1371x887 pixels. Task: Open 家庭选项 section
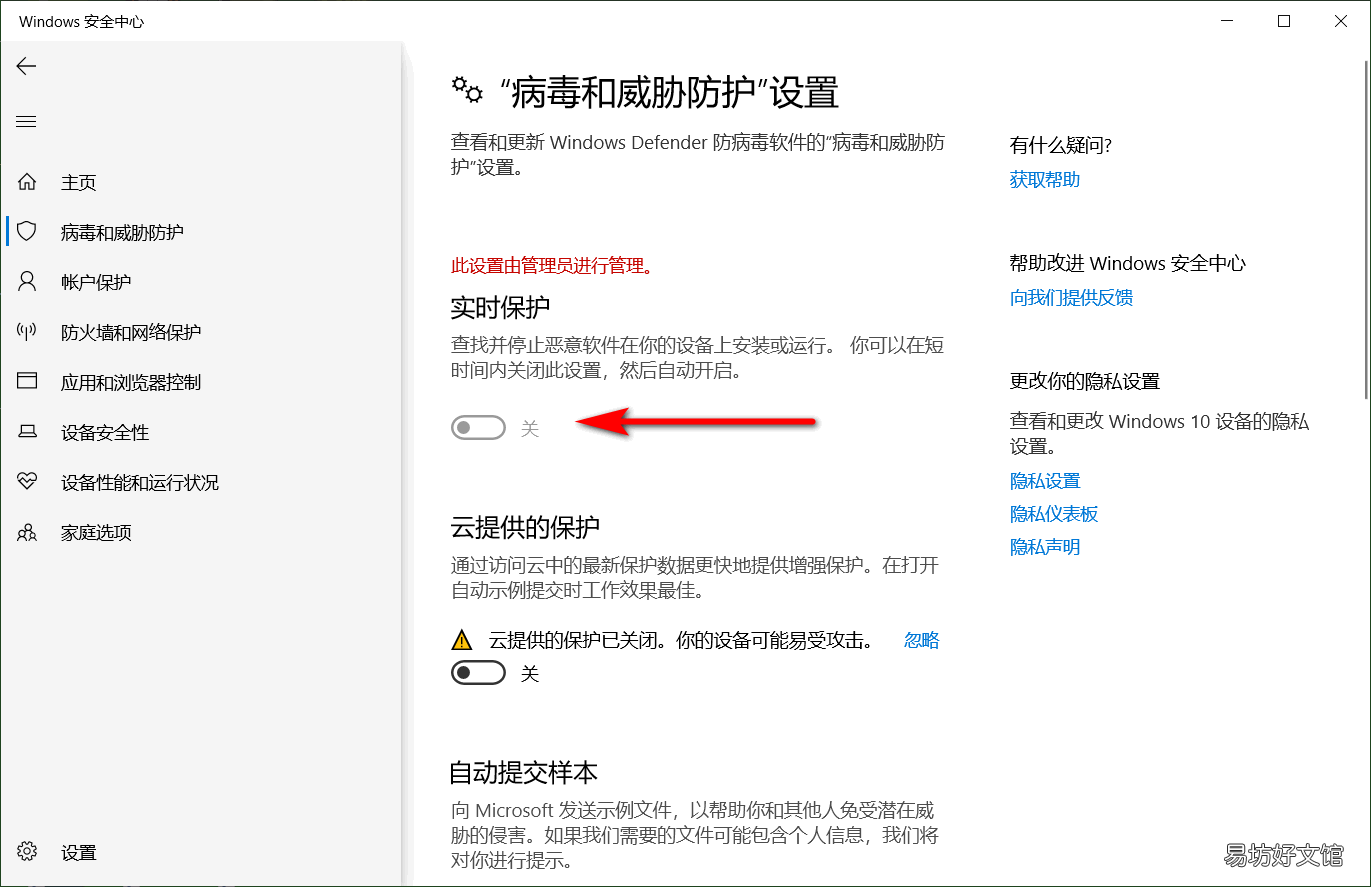(x=96, y=532)
